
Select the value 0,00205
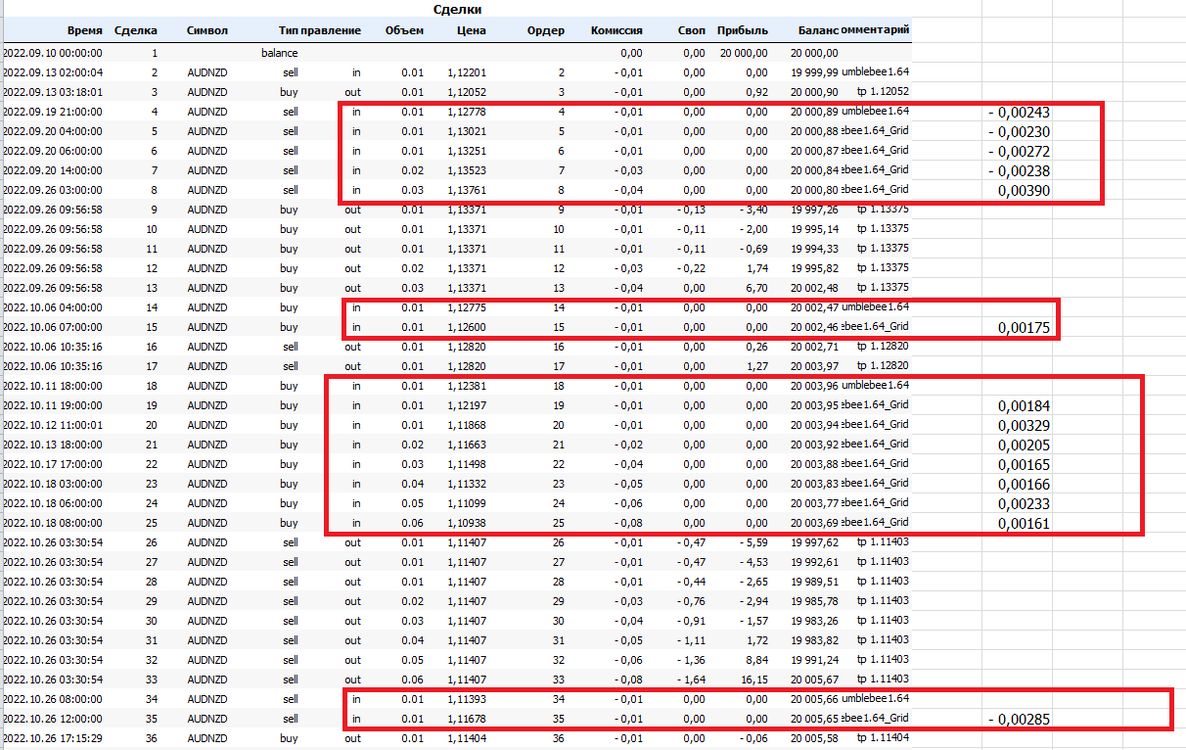(1024, 446)
